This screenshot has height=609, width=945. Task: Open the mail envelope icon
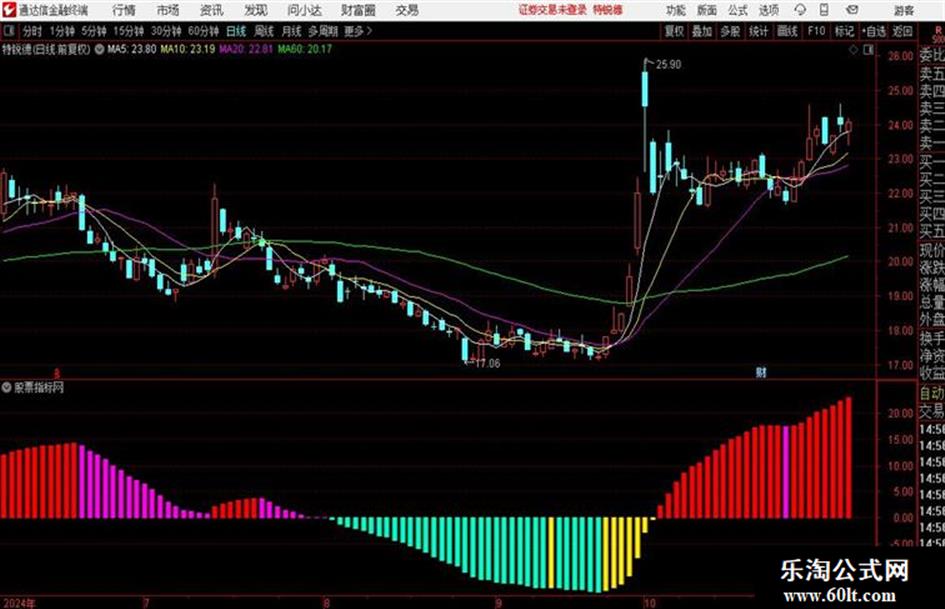(852, 10)
